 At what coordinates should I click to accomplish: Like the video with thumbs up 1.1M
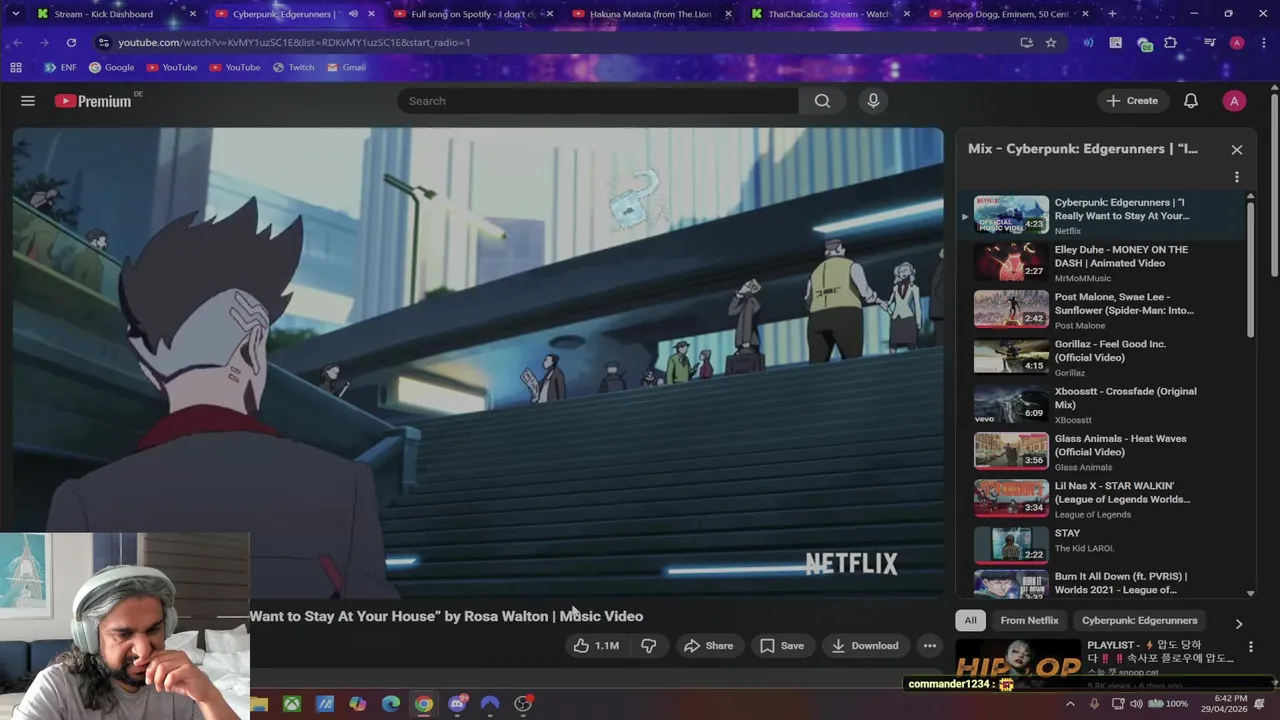click(x=597, y=646)
